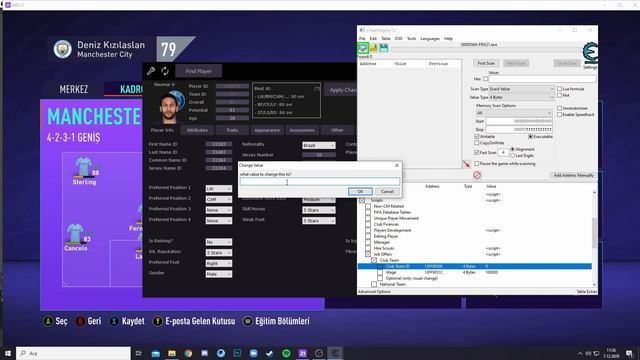Select the Last Digits radio button
The height and width of the screenshot is (360, 640).
point(512,156)
